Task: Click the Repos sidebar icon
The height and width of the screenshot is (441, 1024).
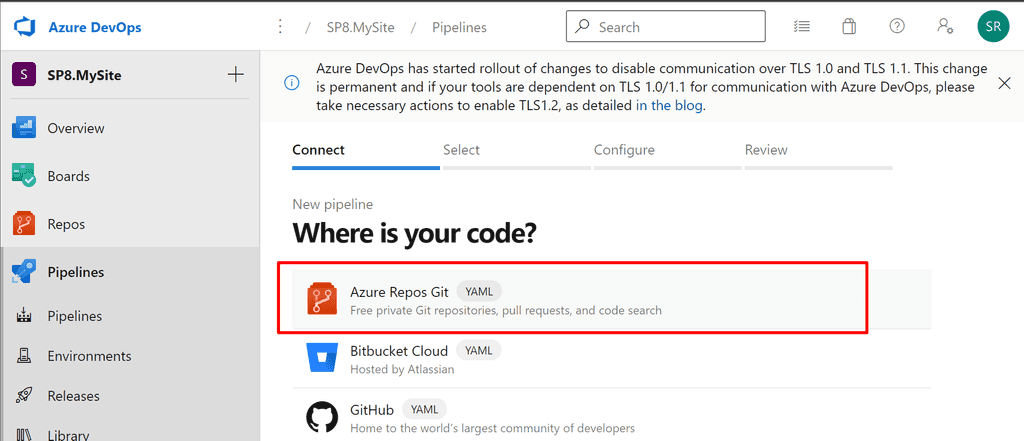Action: click(24, 224)
